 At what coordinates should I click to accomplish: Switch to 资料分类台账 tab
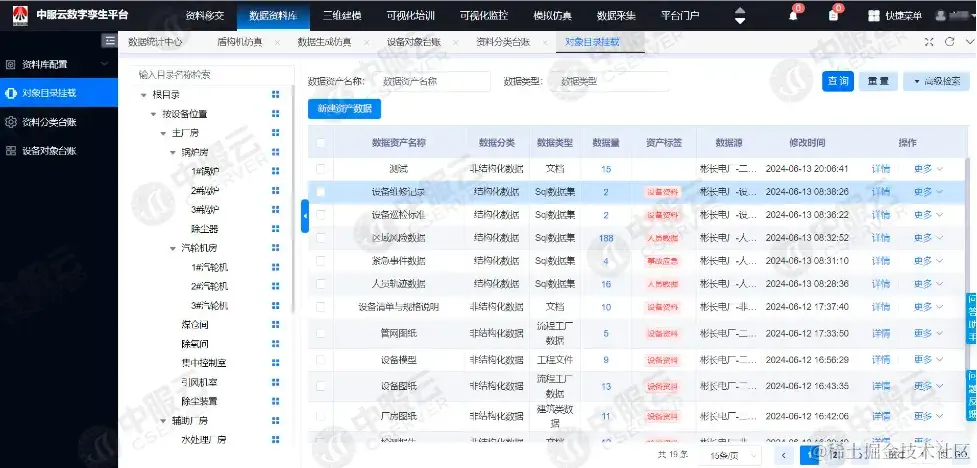pos(503,42)
